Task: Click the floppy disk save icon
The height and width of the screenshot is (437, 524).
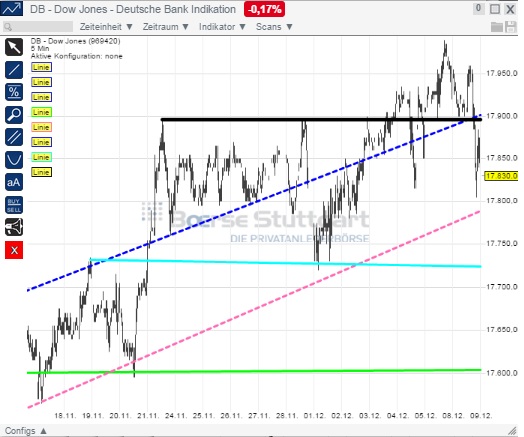Action: 511,27
